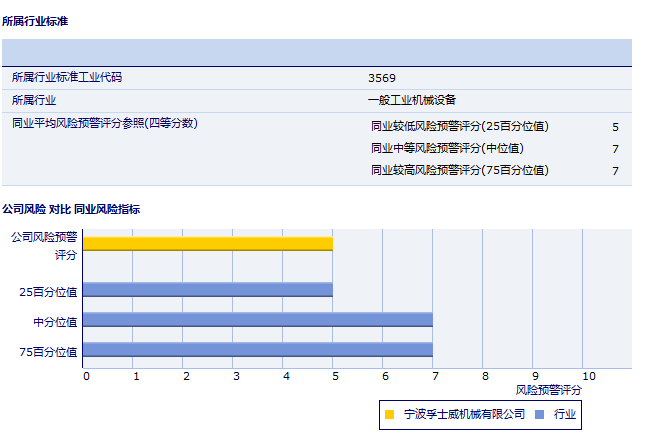Image resolution: width=660 pixels, height=436 pixels.
Task: Click 同业较高风险预警评分(75百分位值) text
Action: 459,171
